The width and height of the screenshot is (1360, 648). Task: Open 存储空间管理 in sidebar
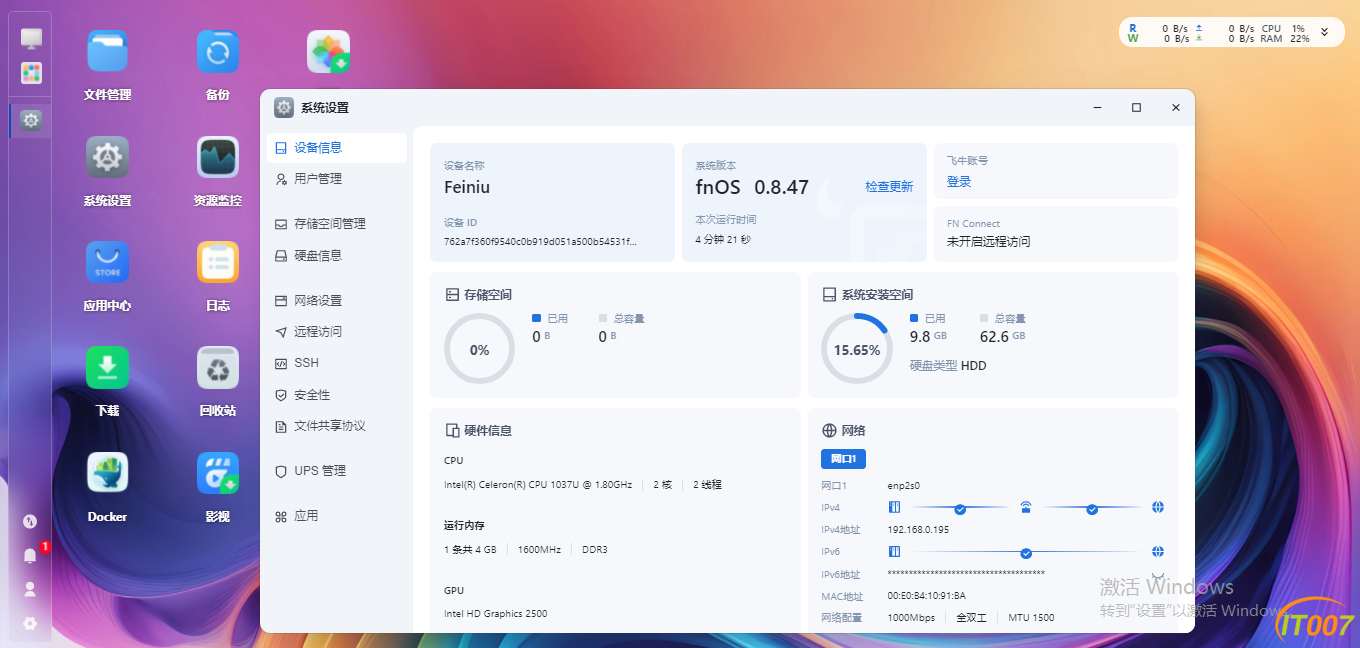click(x=337, y=224)
